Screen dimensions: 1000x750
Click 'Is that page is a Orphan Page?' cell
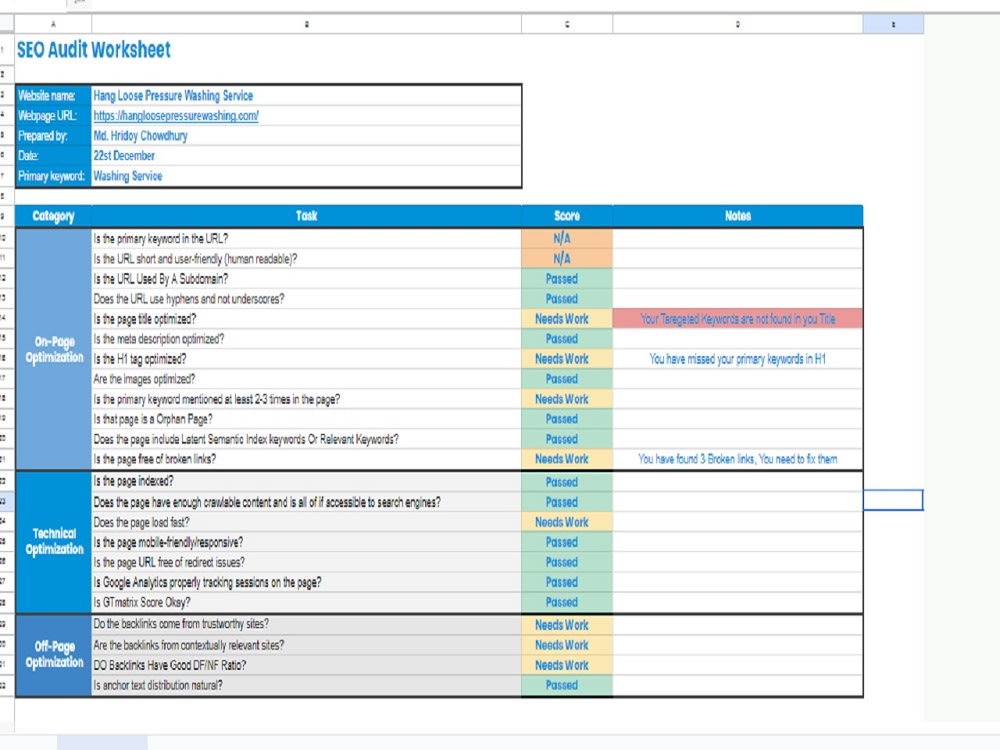tap(306, 419)
